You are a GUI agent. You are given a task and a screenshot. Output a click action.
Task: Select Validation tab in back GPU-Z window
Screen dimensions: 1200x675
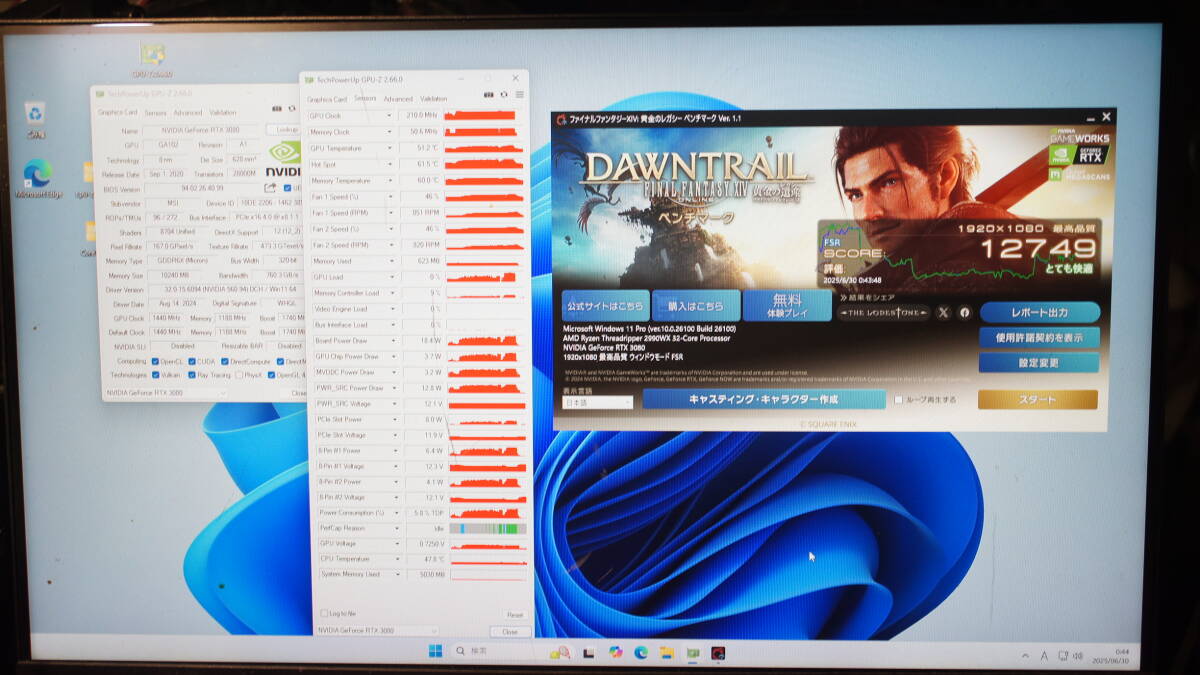pos(223,113)
